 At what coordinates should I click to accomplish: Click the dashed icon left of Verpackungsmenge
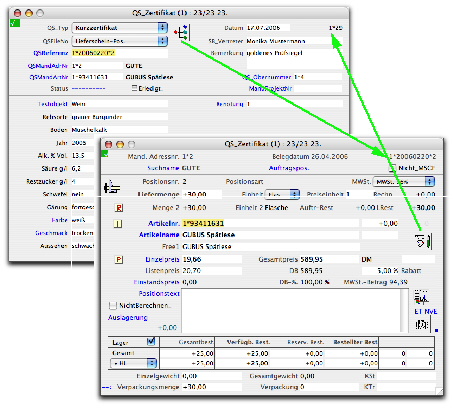coord(107,387)
